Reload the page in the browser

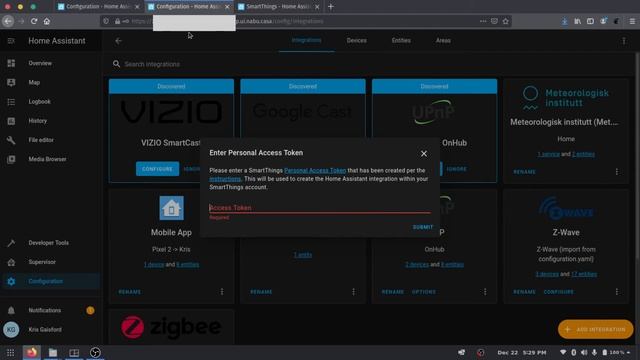click(34, 21)
